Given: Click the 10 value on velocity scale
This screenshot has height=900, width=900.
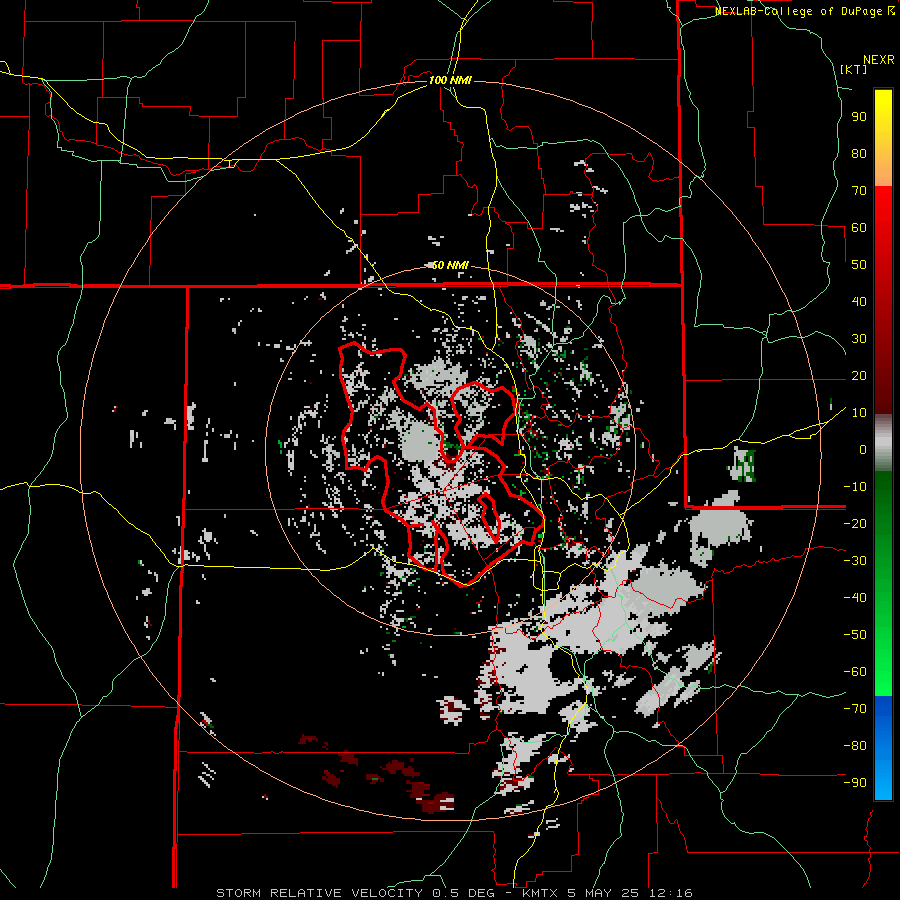Looking at the screenshot, I should pyautogui.click(x=859, y=413).
